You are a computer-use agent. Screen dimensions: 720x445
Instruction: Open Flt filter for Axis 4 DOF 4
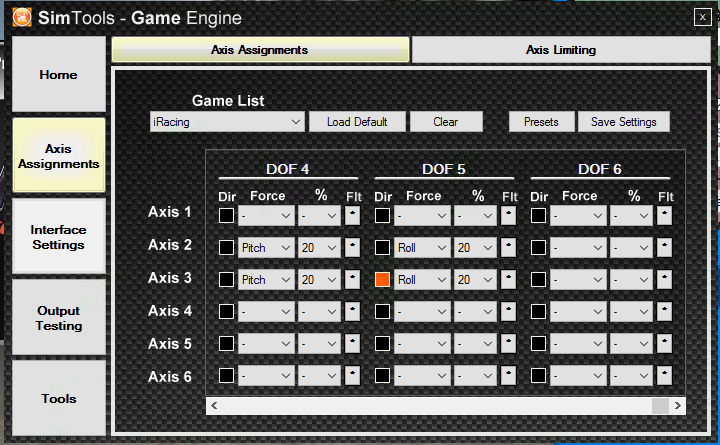(x=352, y=312)
